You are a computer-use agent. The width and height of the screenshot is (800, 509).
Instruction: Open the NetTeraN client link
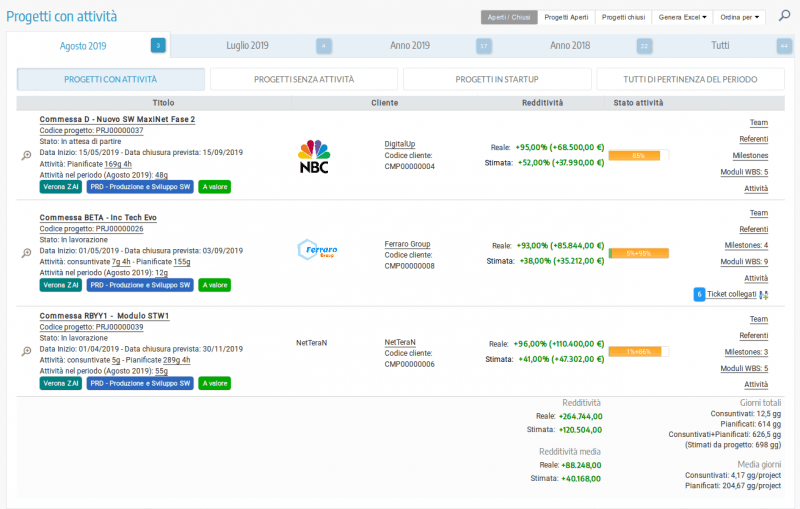coord(400,342)
